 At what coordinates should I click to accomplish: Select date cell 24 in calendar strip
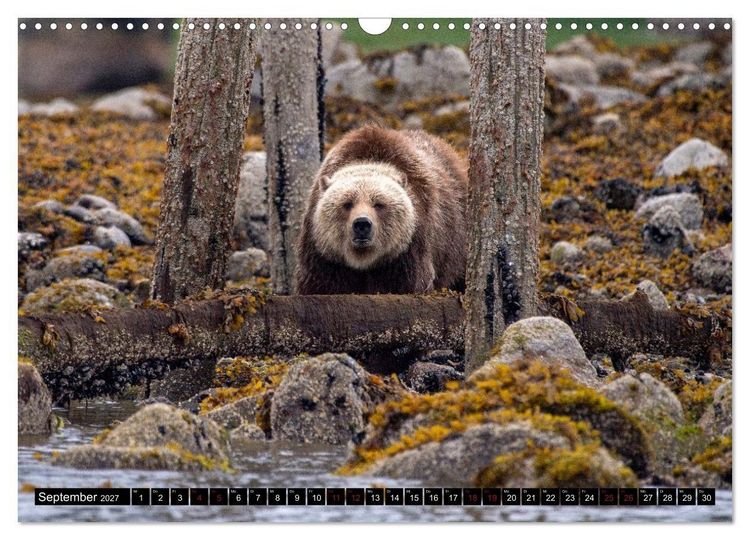tap(590, 497)
